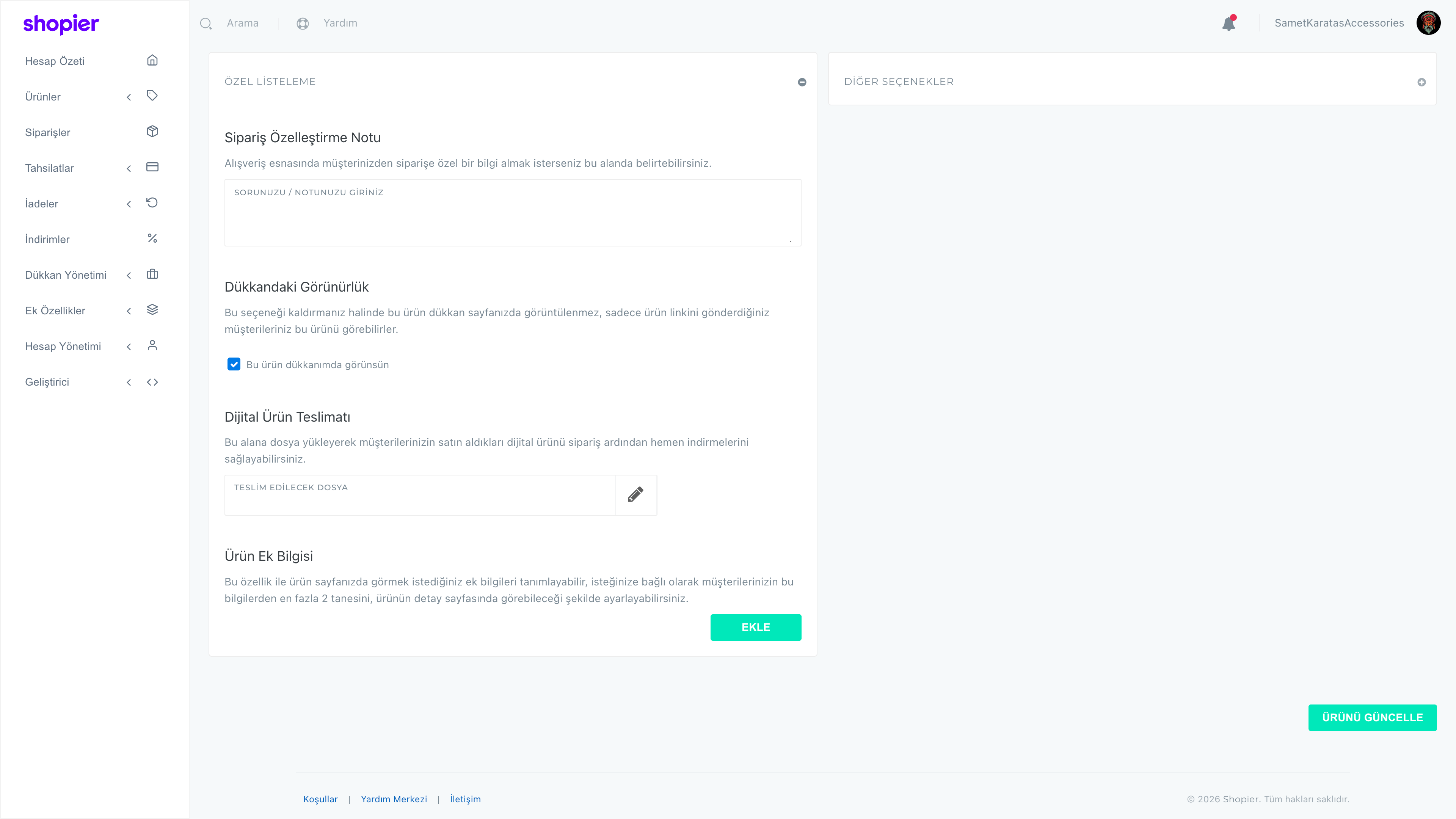Expand the Ürünler submenu chevron

point(129,97)
